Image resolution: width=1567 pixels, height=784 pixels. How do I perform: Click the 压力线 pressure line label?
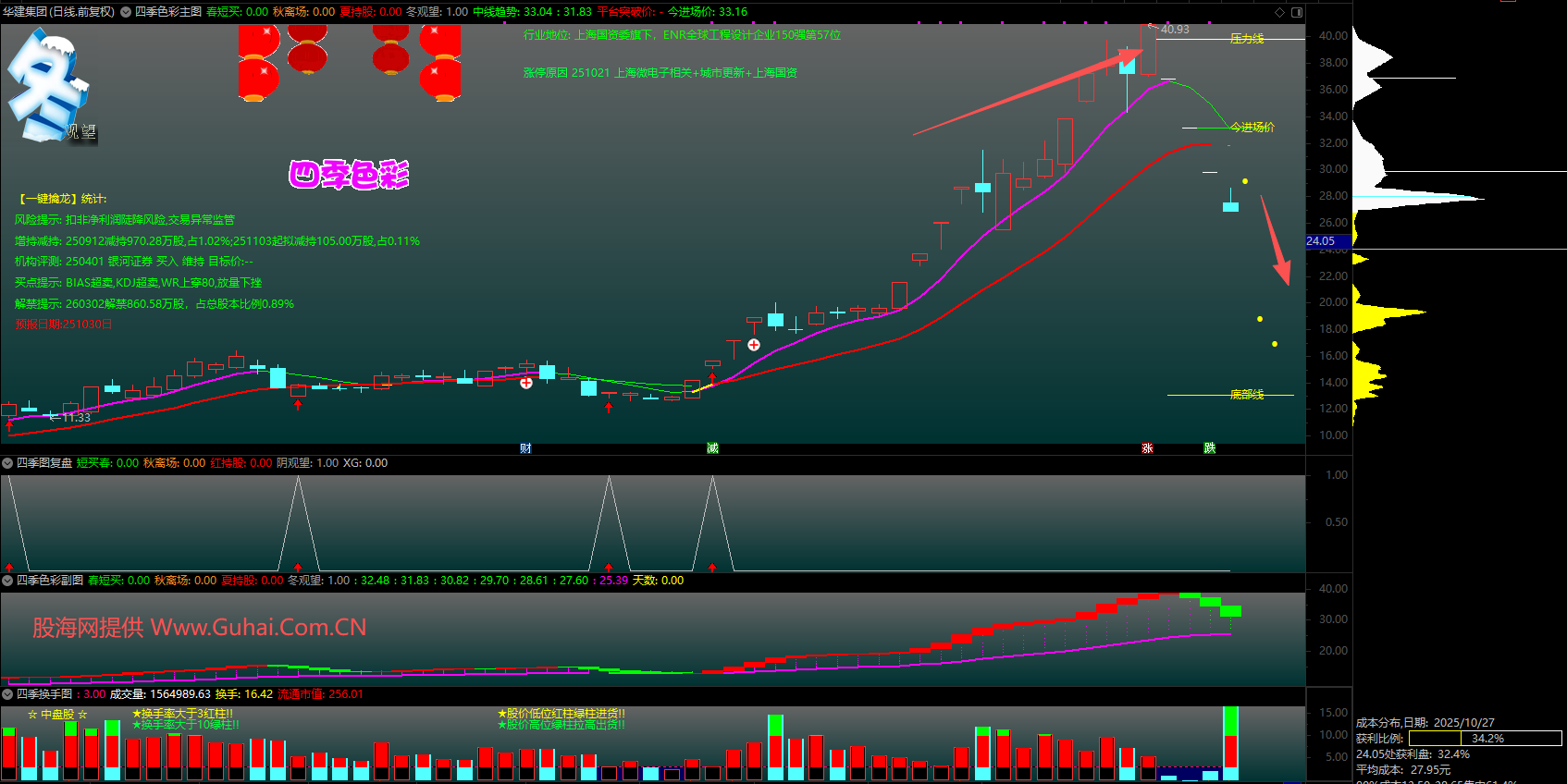(1246, 39)
